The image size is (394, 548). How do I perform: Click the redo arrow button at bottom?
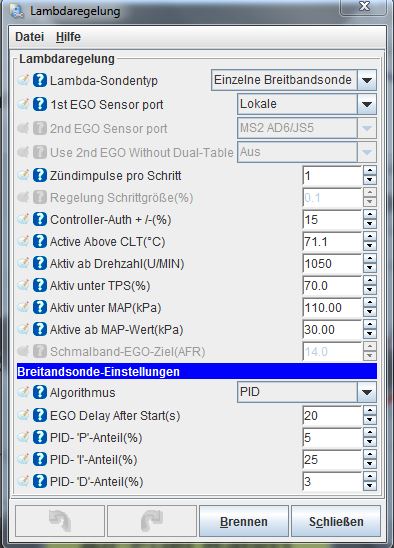[152, 521]
